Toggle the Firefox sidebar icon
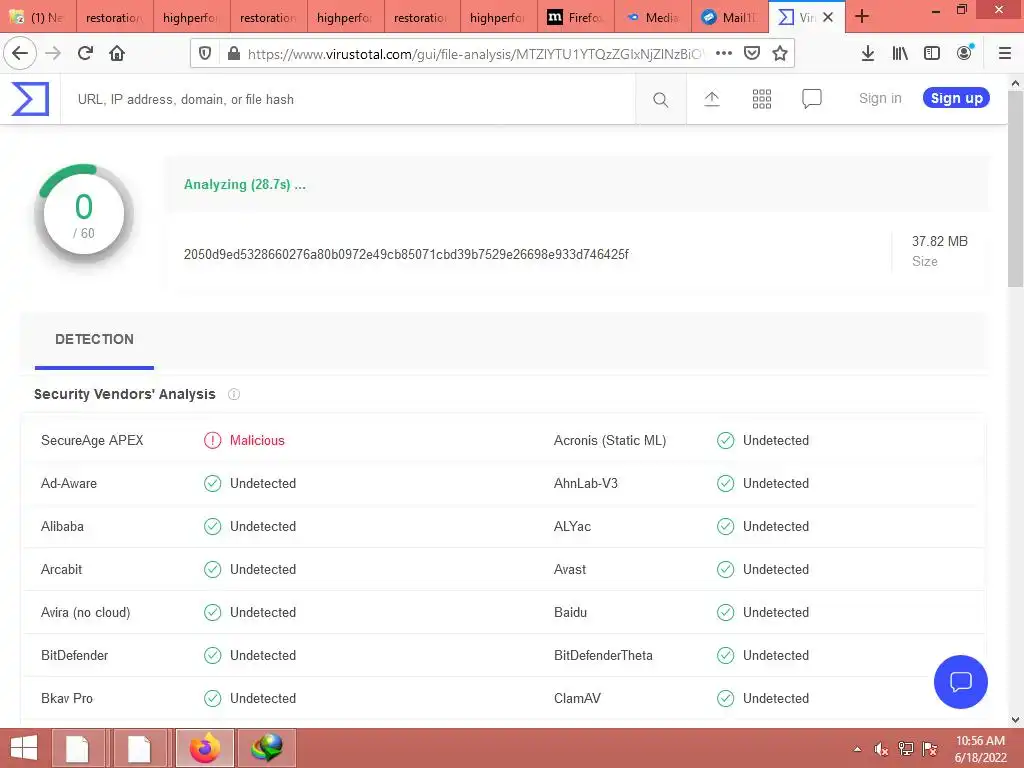This screenshot has height=768, width=1024. tap(931, 54)
